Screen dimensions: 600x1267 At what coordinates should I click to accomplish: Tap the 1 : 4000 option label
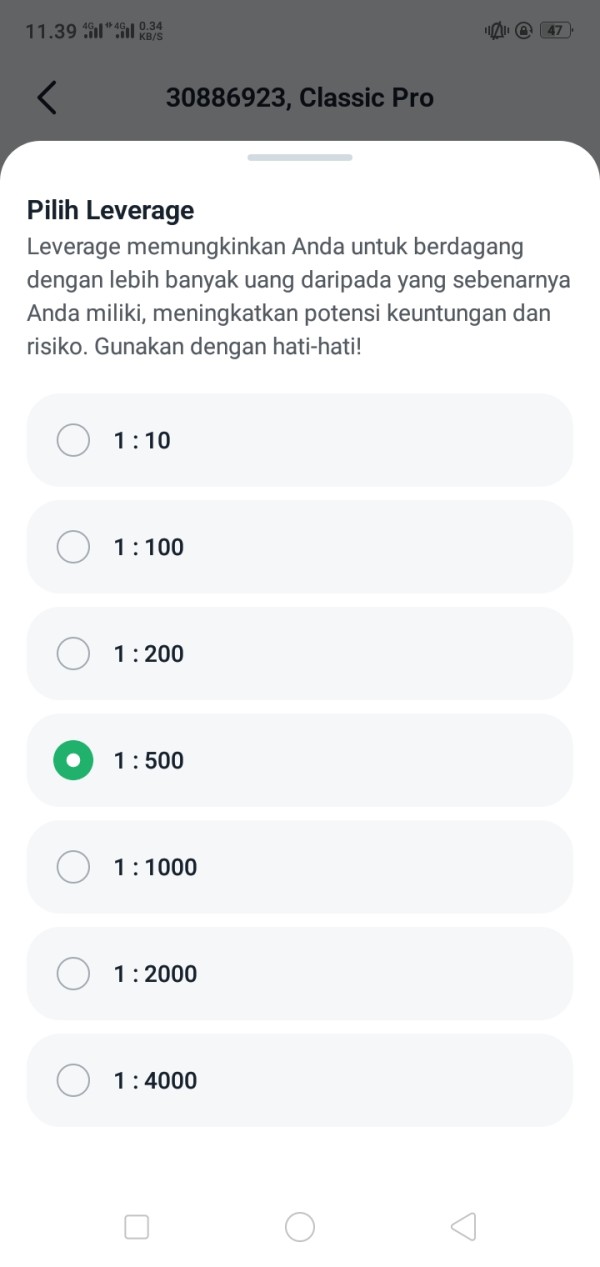click(155, 1080)
